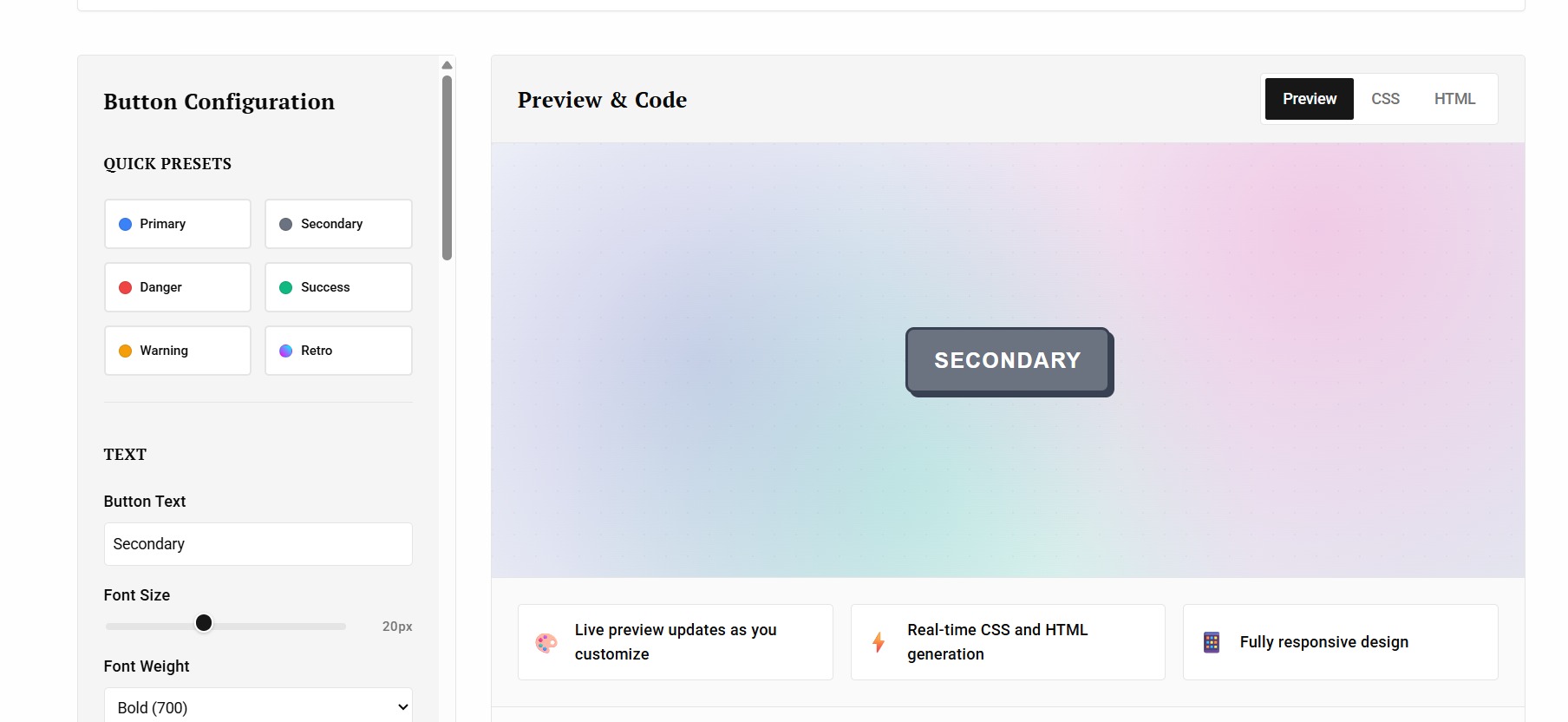This screenshot has width=1568, height=722.
Task: Select the orange Warning preset dot
Action: [x=125, y=351]
